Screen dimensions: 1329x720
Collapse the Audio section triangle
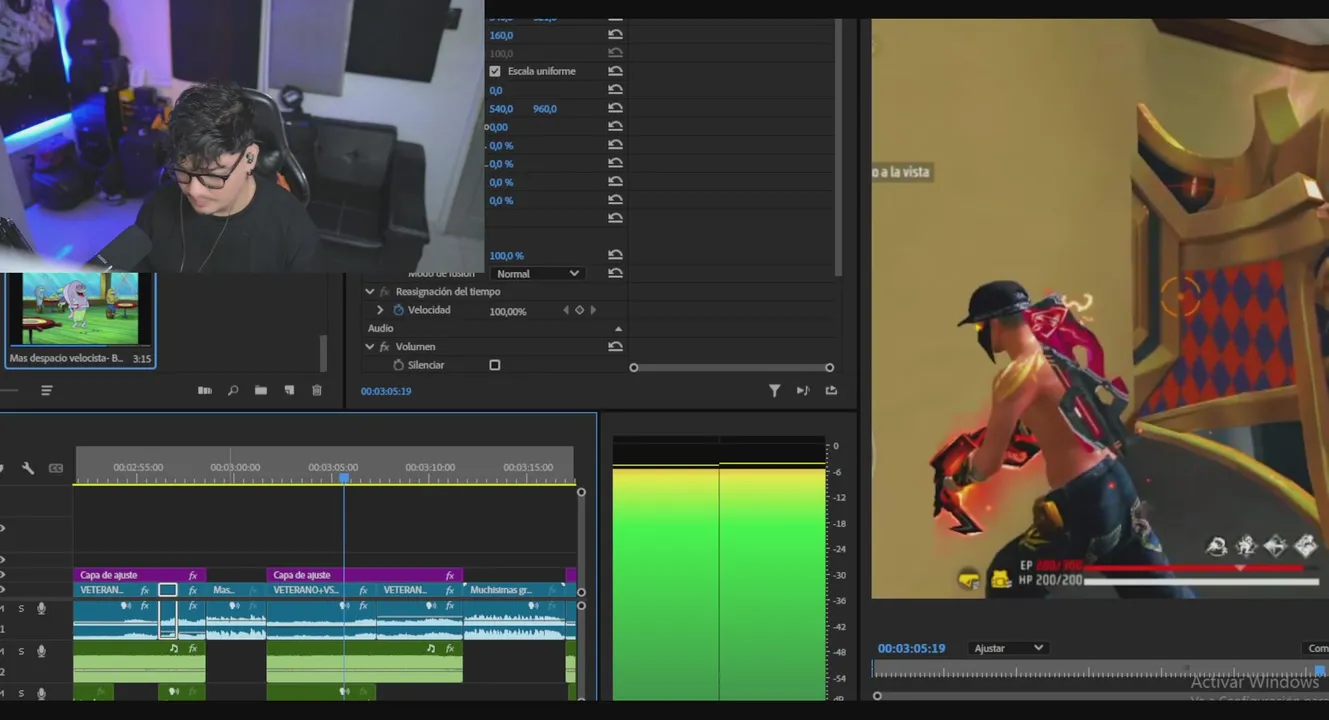[618, 329]
